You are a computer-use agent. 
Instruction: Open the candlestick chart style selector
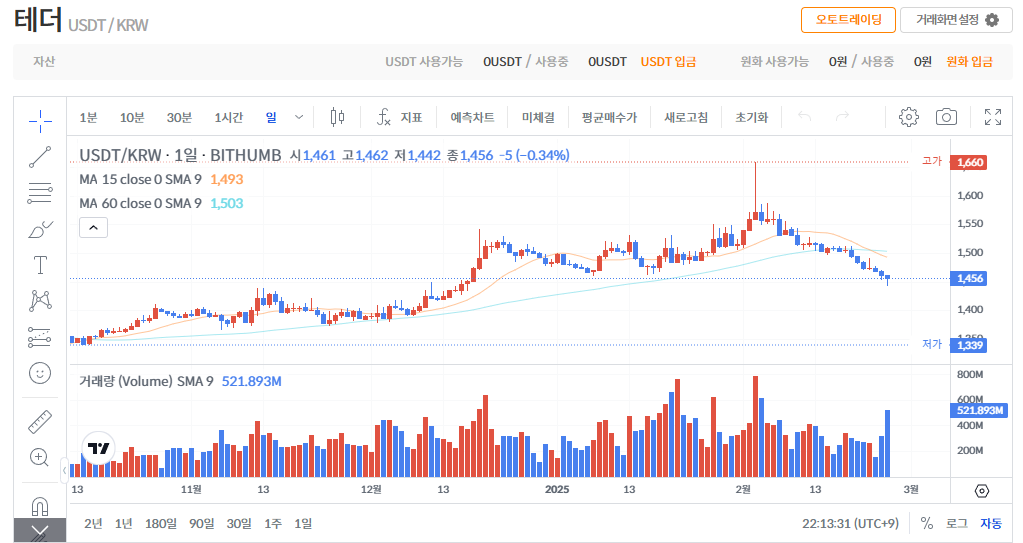pos(337,117)
